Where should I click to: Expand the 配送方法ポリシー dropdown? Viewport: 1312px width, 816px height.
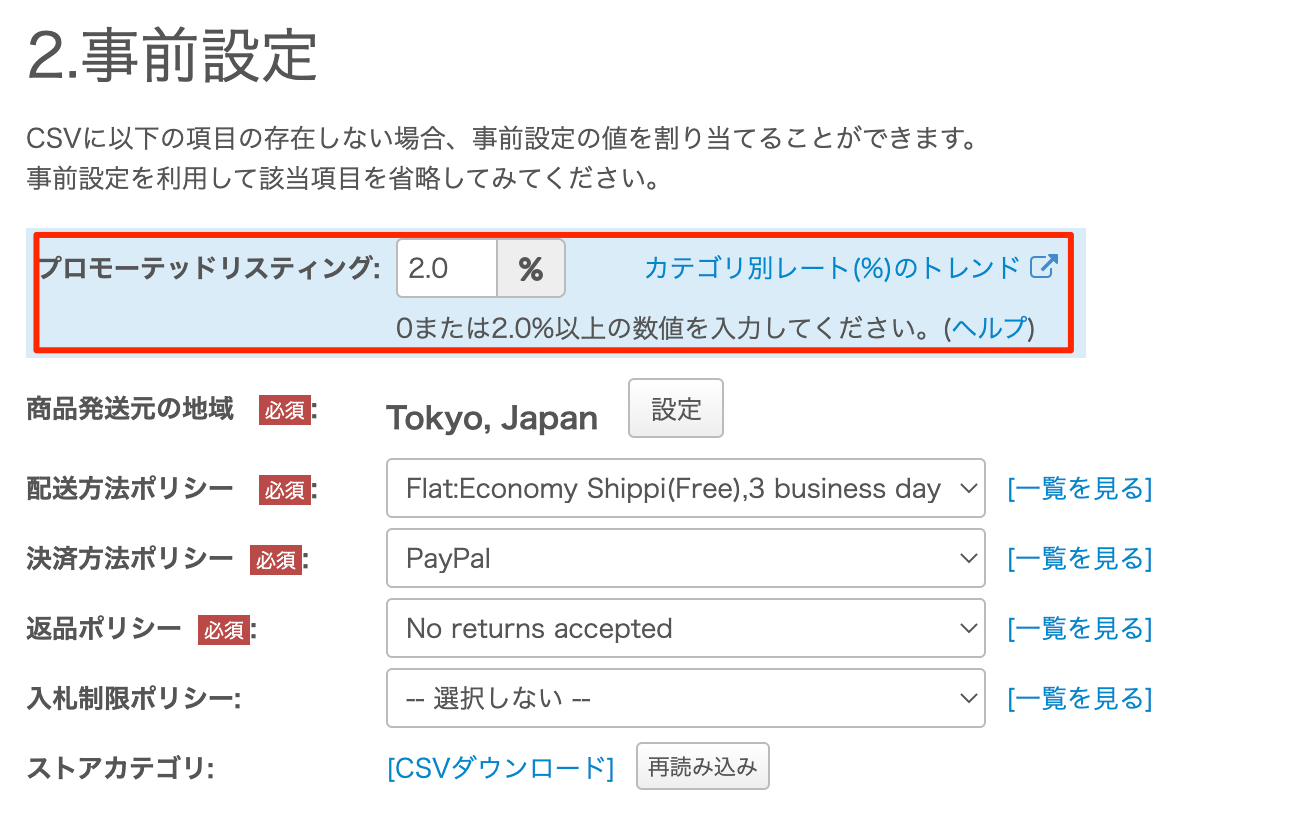(x=685, y=489)
